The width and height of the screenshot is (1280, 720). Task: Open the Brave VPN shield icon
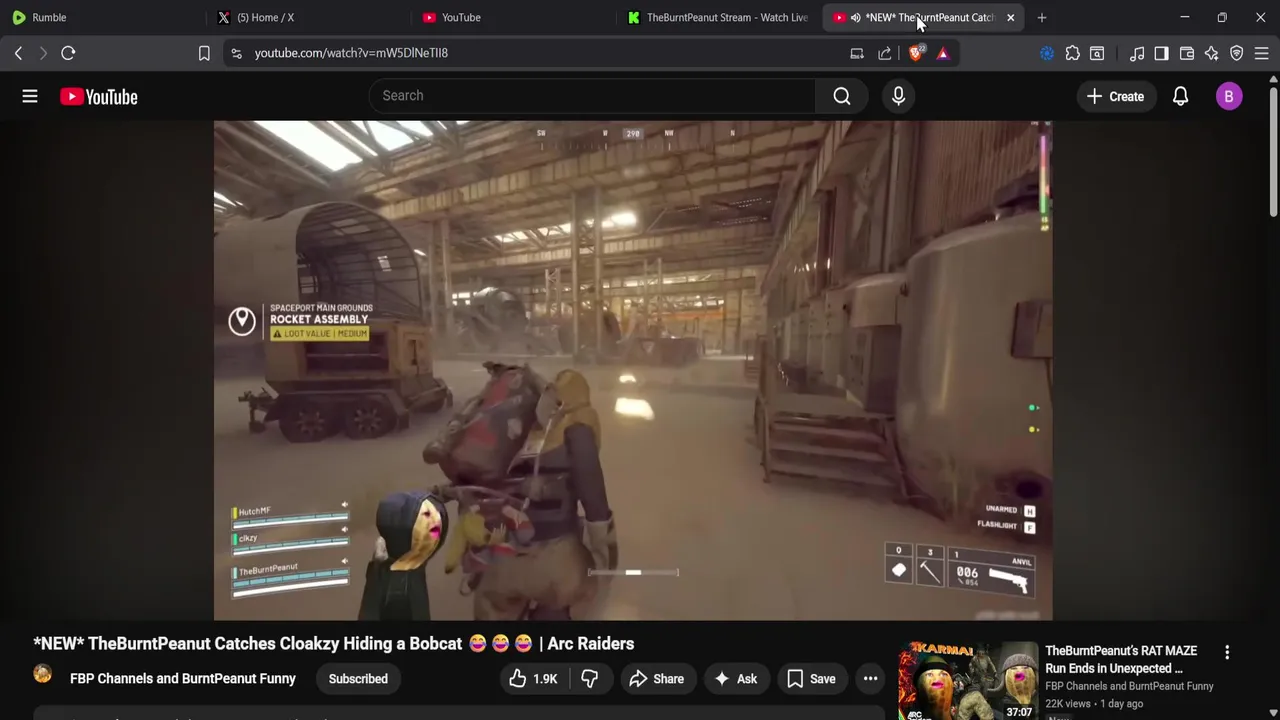pos(1237,53)
